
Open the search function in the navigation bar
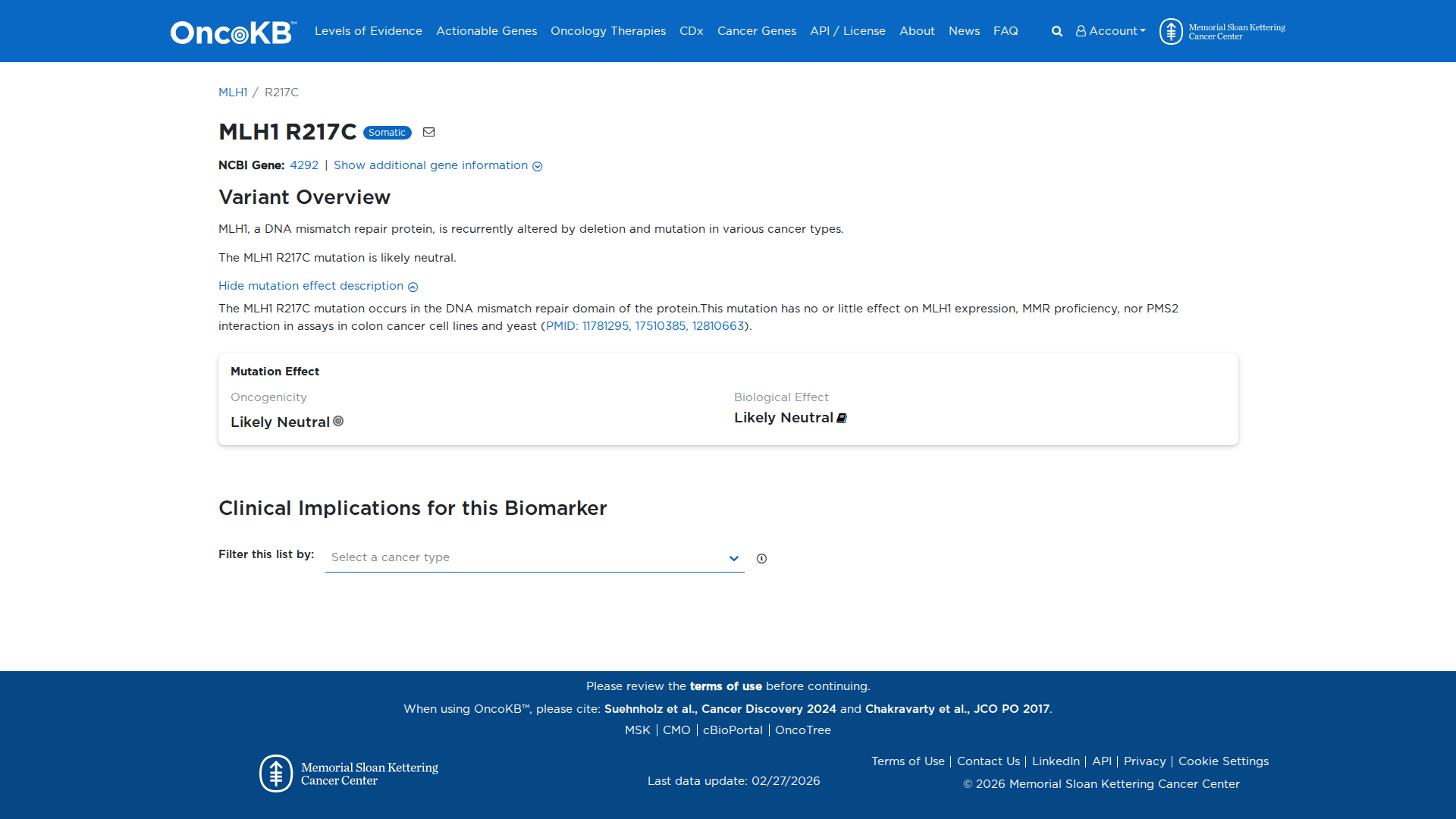pos(1056,31)
